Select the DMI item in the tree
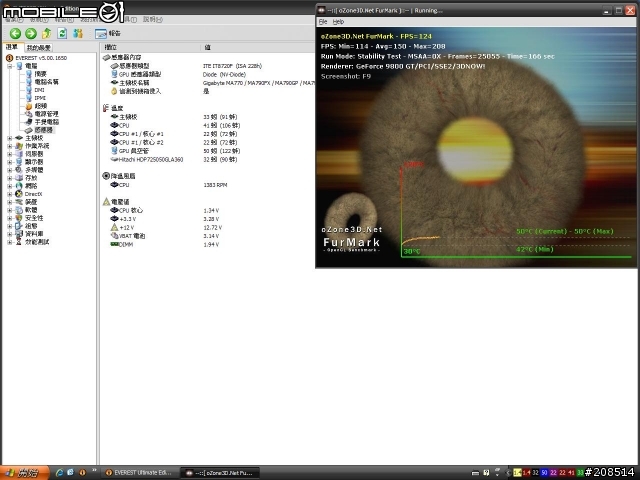 pos(36,90)
